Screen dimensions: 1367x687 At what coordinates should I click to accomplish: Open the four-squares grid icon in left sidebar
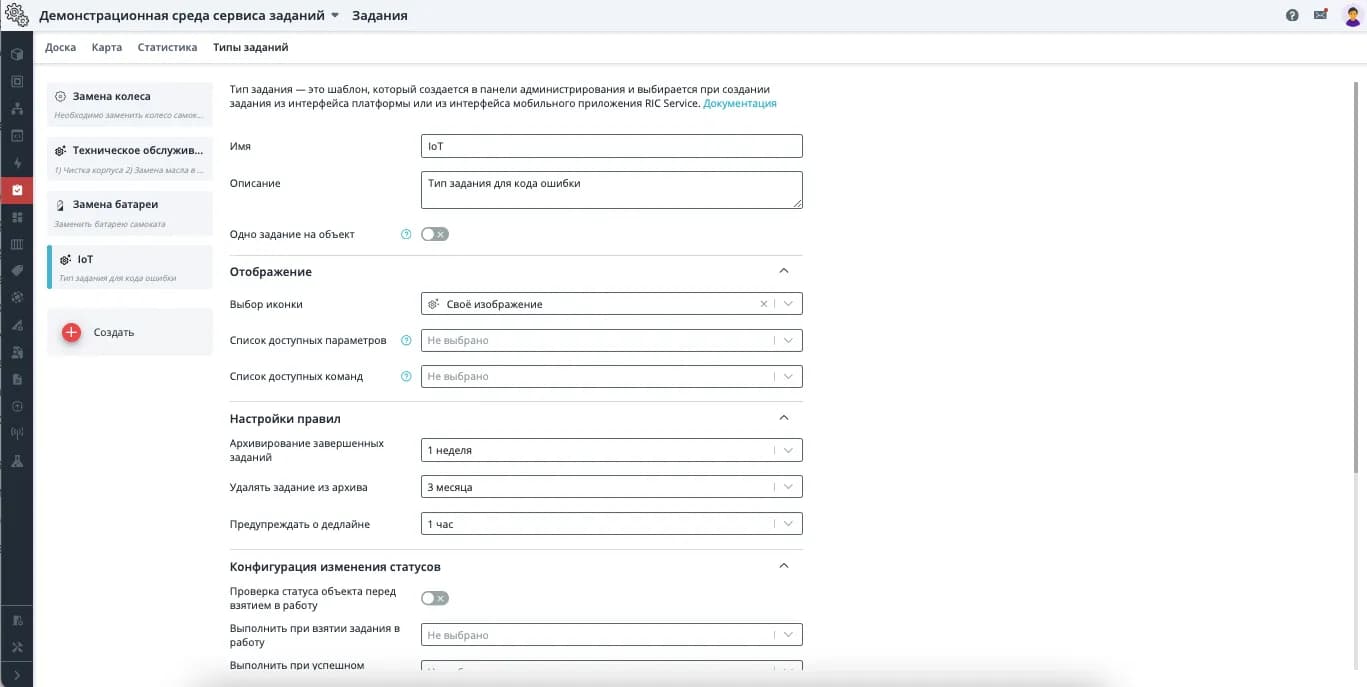17,216
